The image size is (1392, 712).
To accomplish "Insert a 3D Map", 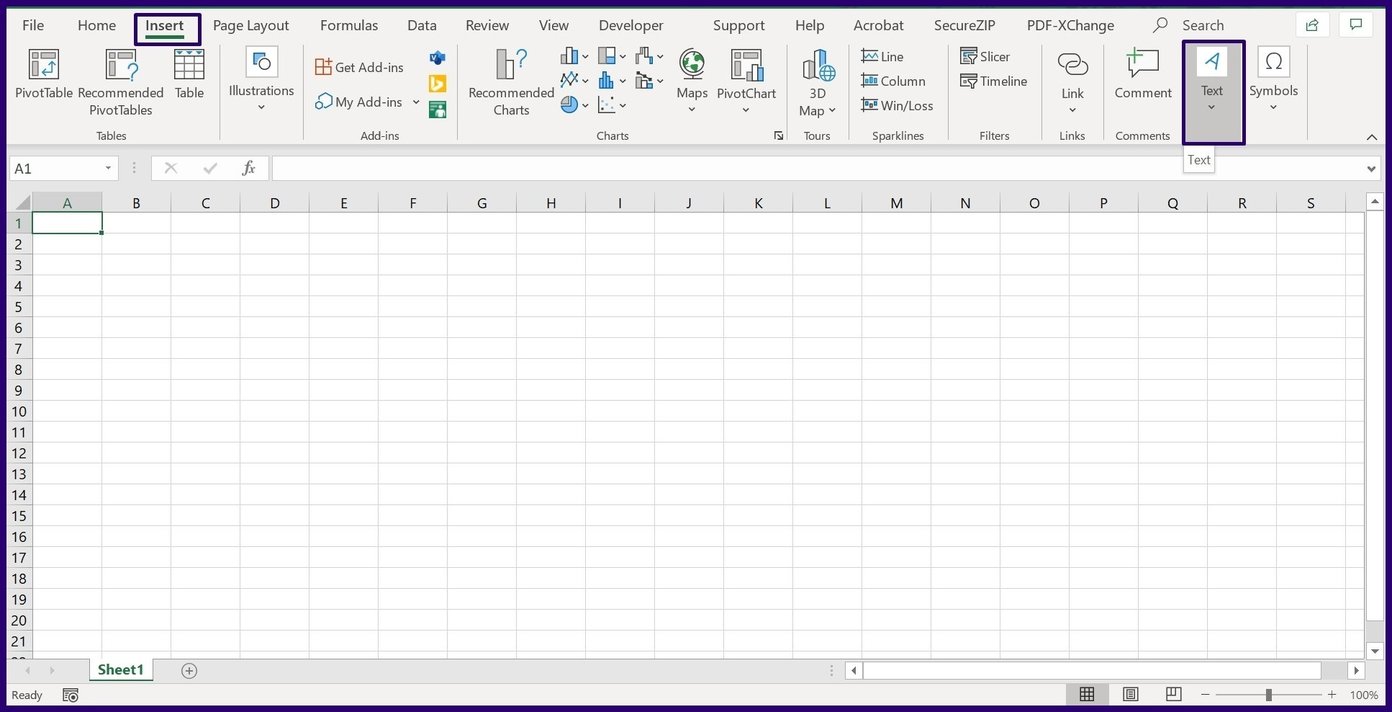I will (x=816, y=80).
